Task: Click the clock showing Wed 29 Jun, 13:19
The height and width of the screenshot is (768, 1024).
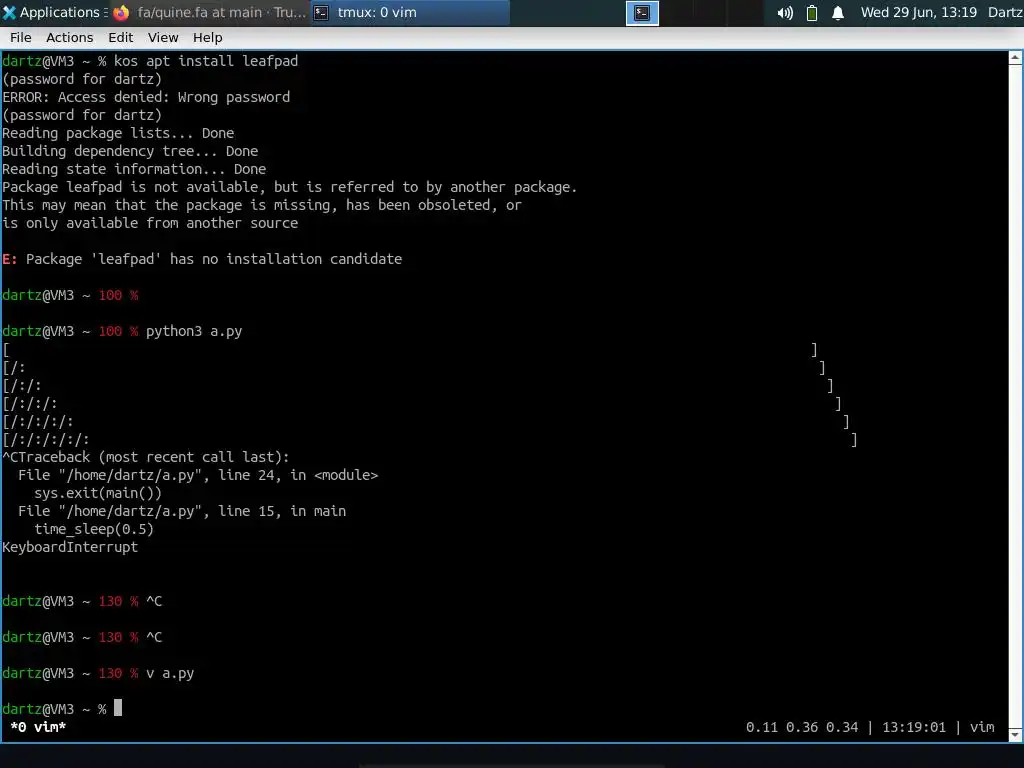Action: pyautogui.click(x=918, y=12)
